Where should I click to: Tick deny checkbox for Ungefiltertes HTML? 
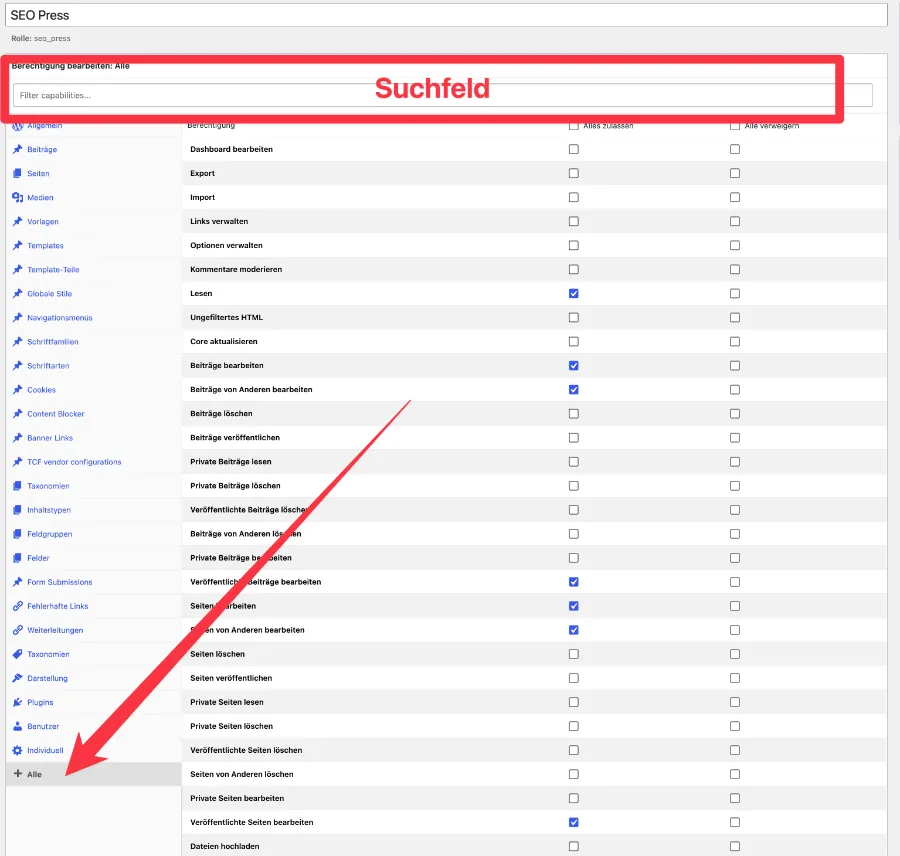point(735,317)
